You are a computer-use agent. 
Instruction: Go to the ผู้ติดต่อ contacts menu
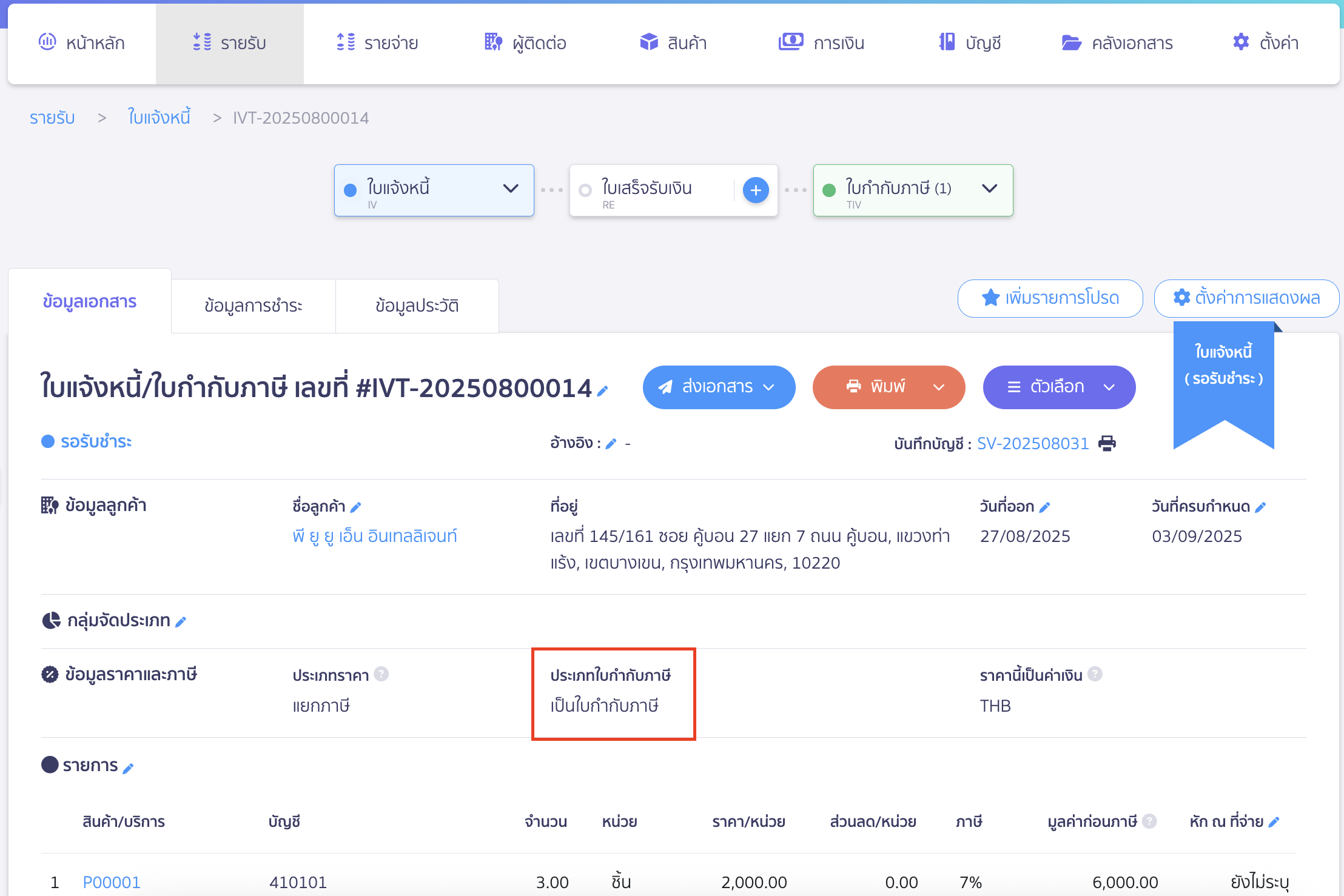[x=525, y=43]
